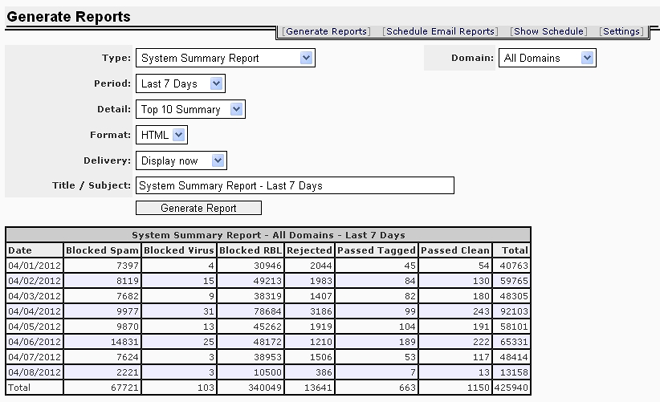Click Blocked Virus total 103
This screenshot has height=402, width=660.
(179, 387)
